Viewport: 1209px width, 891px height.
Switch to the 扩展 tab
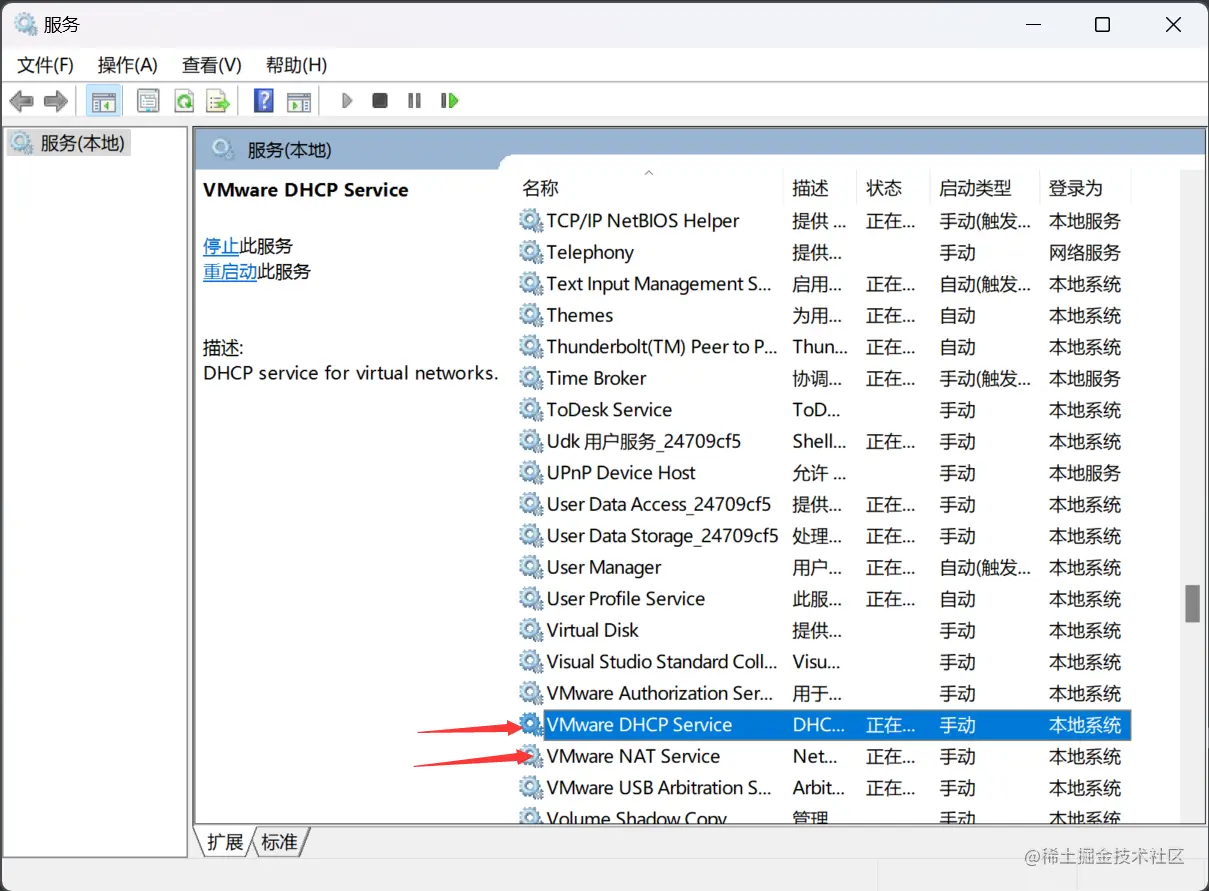(x=225, y=842)
